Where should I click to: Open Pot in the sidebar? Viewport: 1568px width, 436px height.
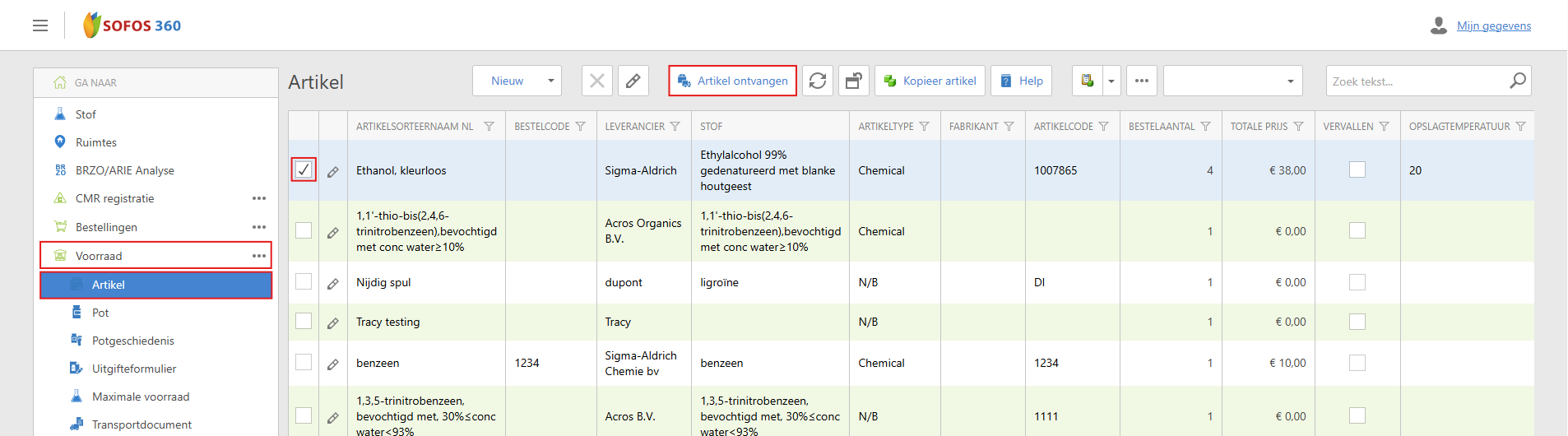[100, 313]
